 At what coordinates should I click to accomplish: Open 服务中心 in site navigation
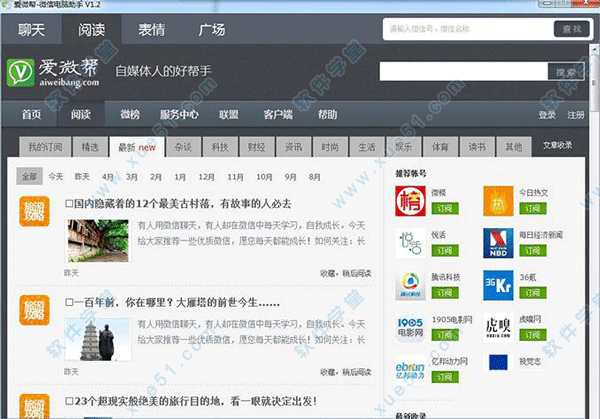179,114
